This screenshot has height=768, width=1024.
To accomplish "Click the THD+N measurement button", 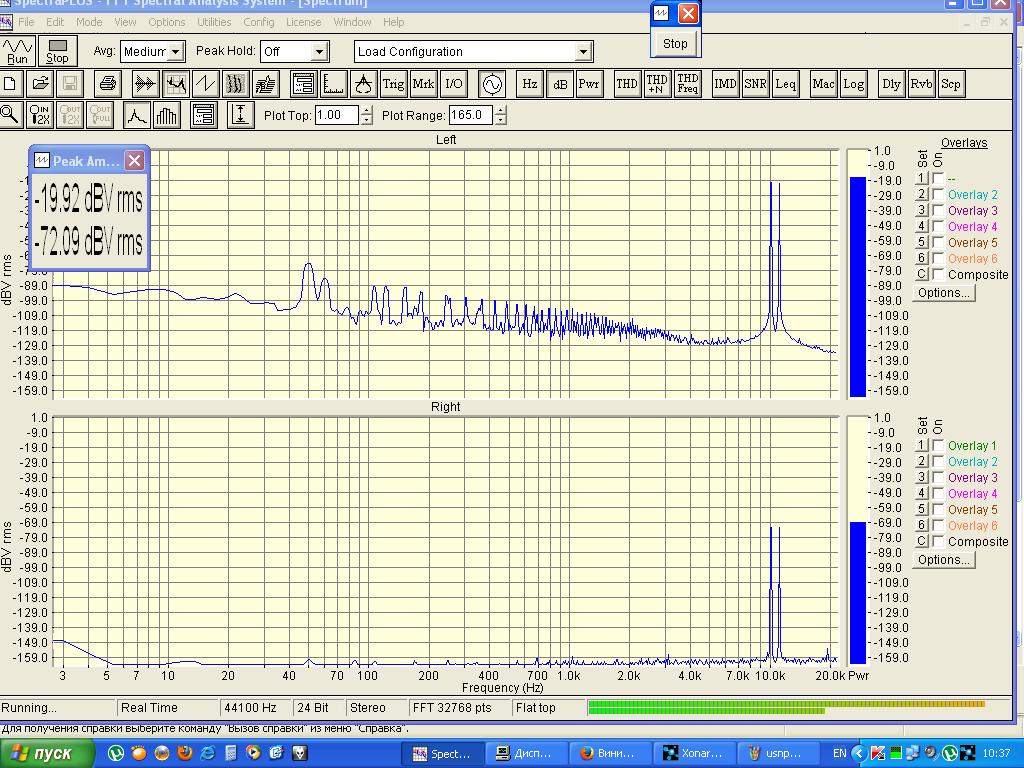I will [657, 84].
